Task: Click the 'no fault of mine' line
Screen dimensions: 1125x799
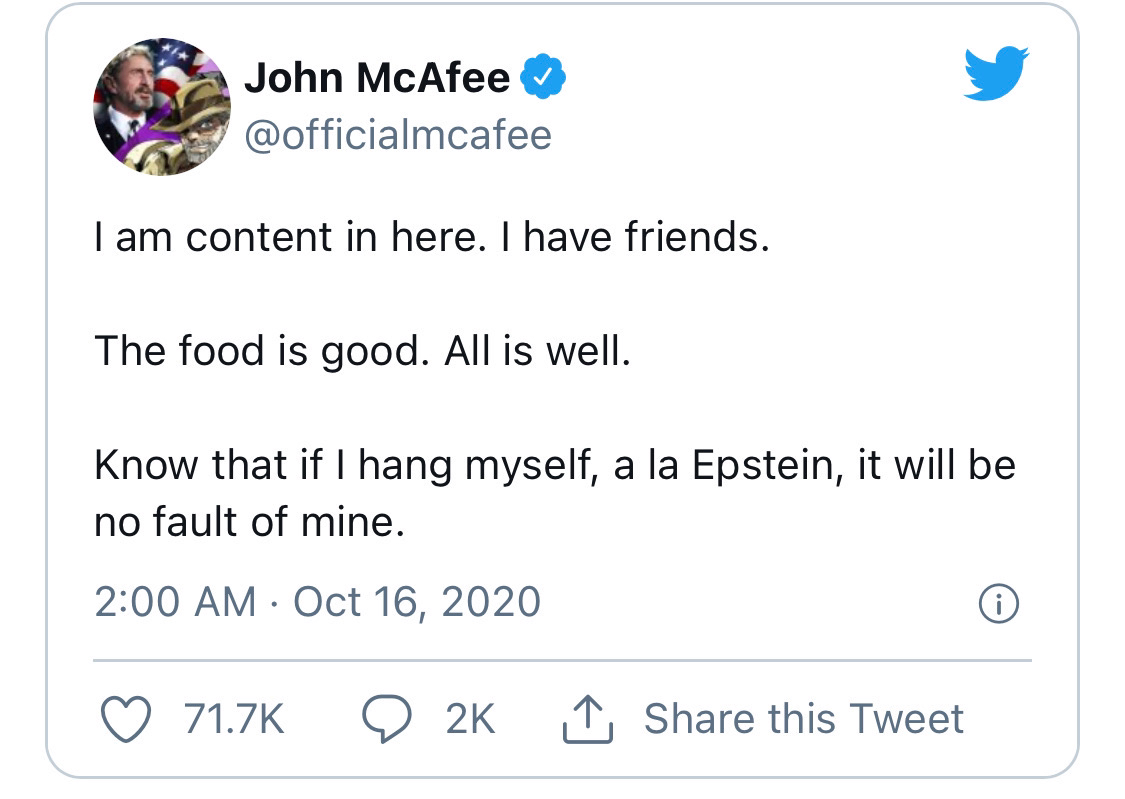Action: pos(249,522)
